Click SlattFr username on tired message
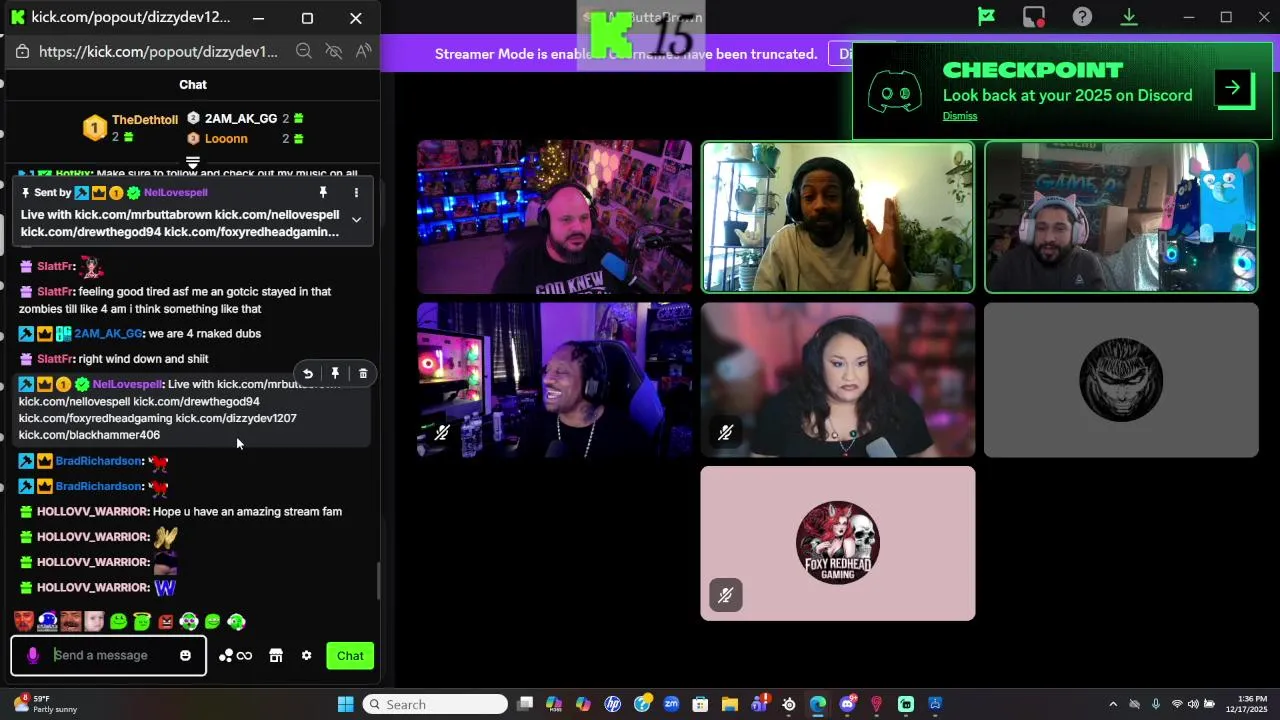The width and height of the screenshot is (1280, 720). 55,292
